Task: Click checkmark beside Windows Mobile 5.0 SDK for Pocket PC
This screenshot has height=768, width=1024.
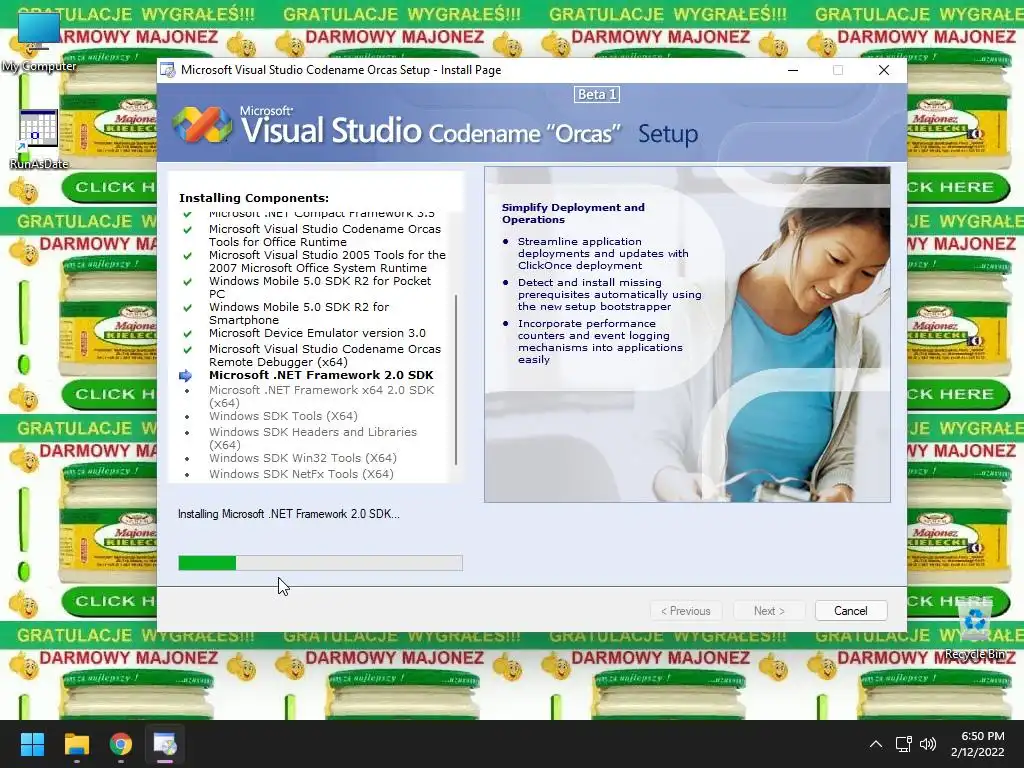Action: (187, 281)
